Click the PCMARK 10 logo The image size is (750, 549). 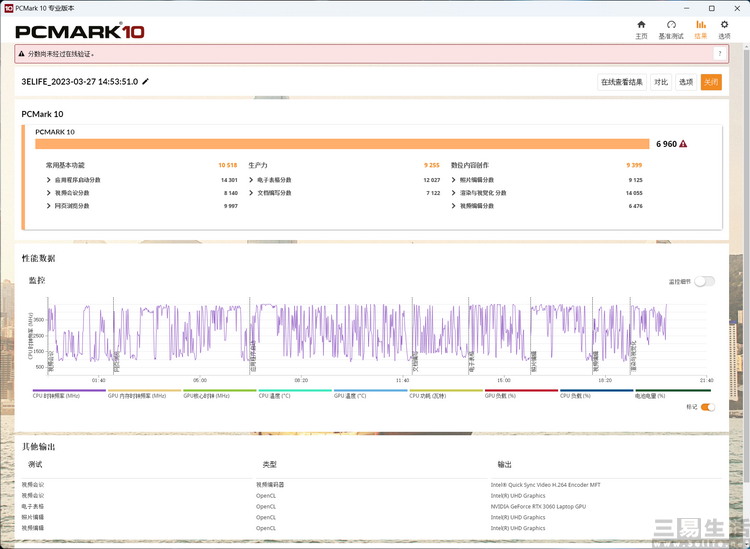point(80,32)
